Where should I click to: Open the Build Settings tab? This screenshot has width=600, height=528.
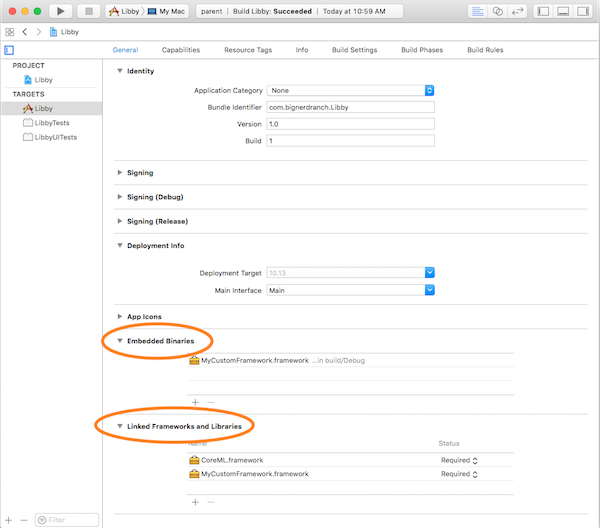354,50
